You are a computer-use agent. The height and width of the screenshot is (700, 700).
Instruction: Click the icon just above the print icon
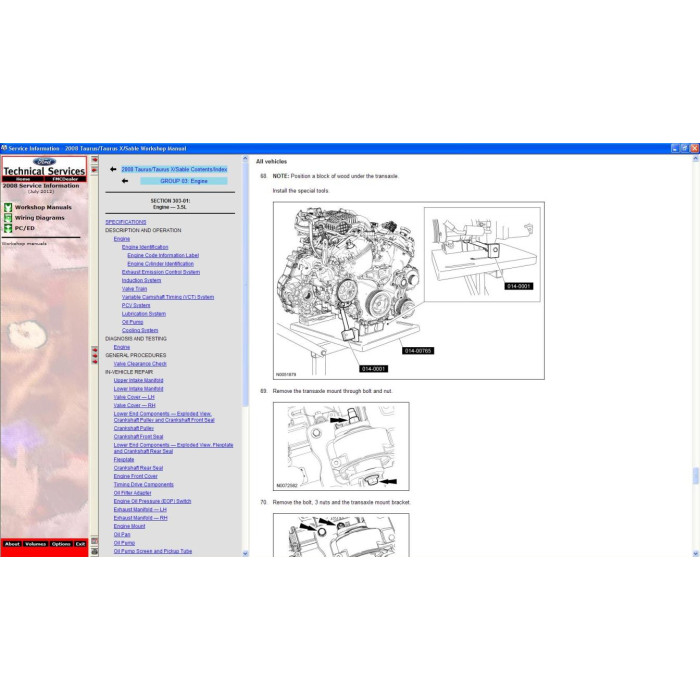coord(95,541)
